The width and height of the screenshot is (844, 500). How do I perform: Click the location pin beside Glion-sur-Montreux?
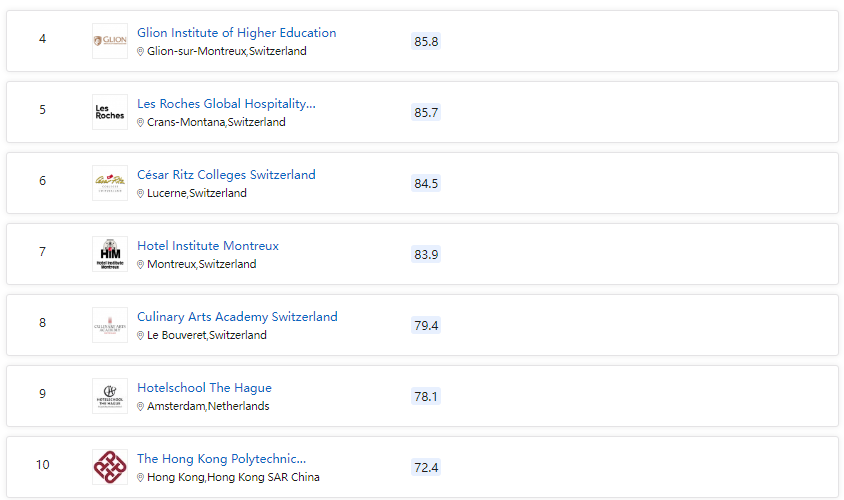pos(140,52)
